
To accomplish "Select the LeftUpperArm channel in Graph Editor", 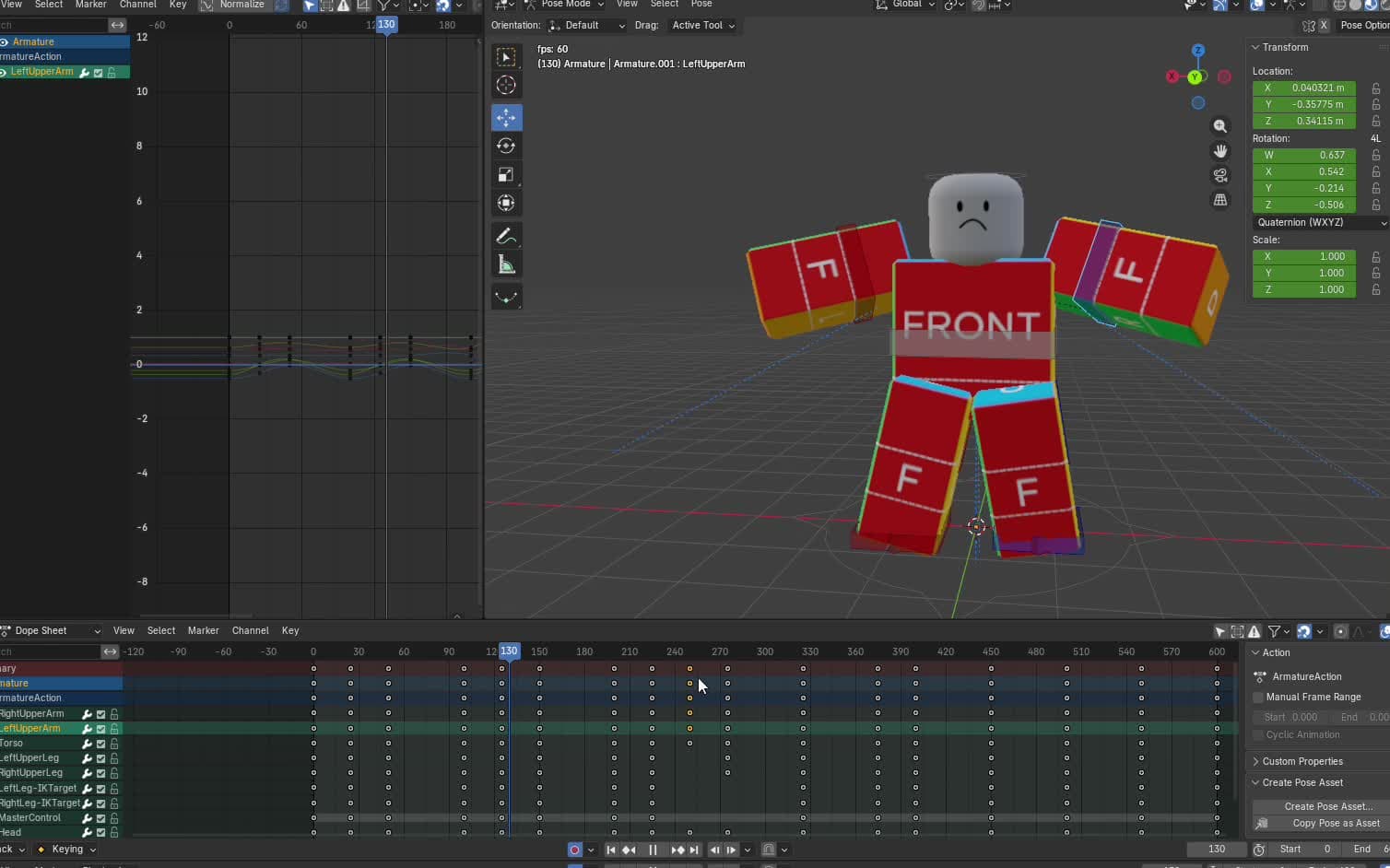I will click(42, 72).
